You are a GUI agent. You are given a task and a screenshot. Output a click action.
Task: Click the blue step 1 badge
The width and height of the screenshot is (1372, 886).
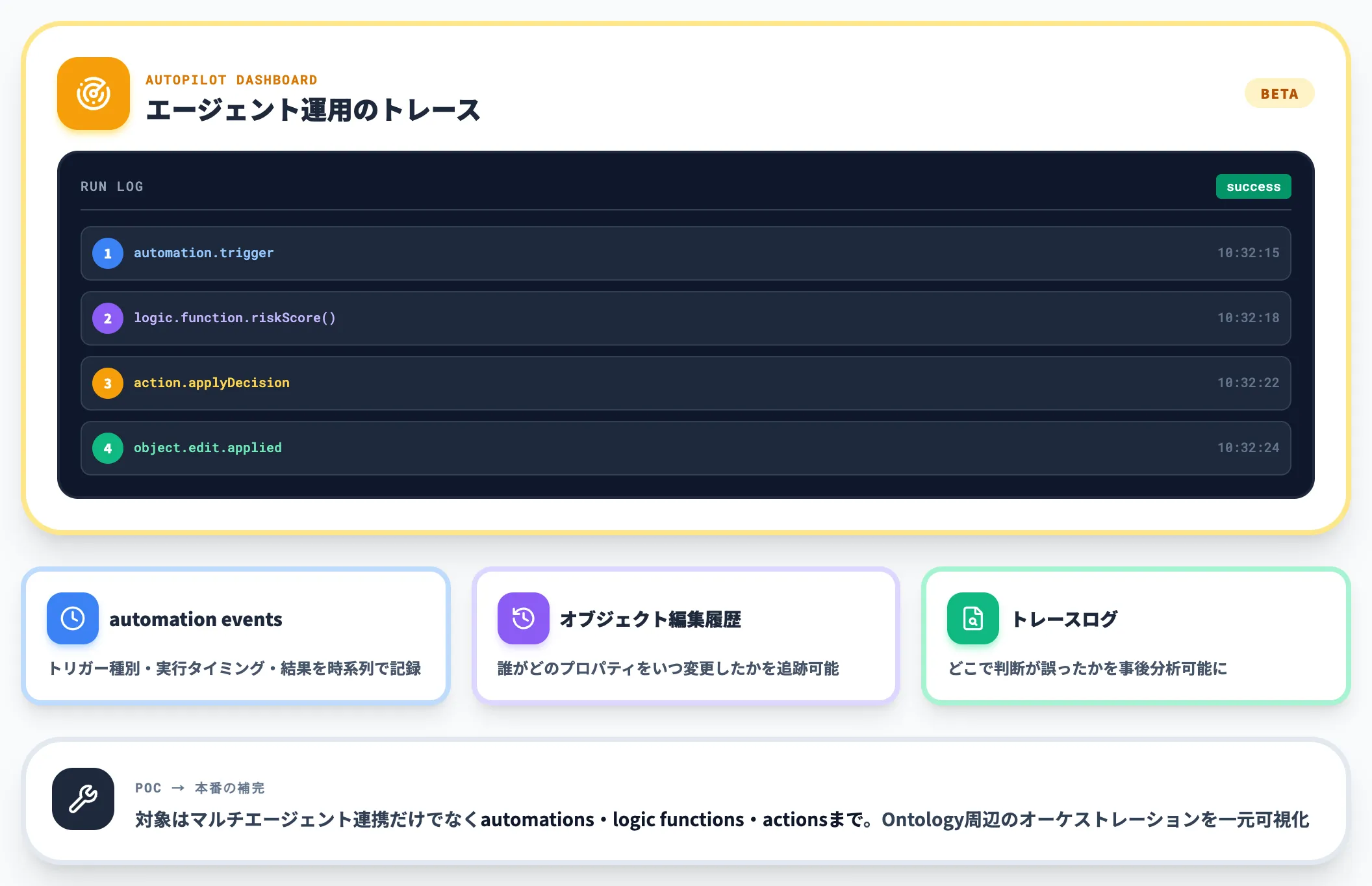pyautogui.click(x=108, y=253)
